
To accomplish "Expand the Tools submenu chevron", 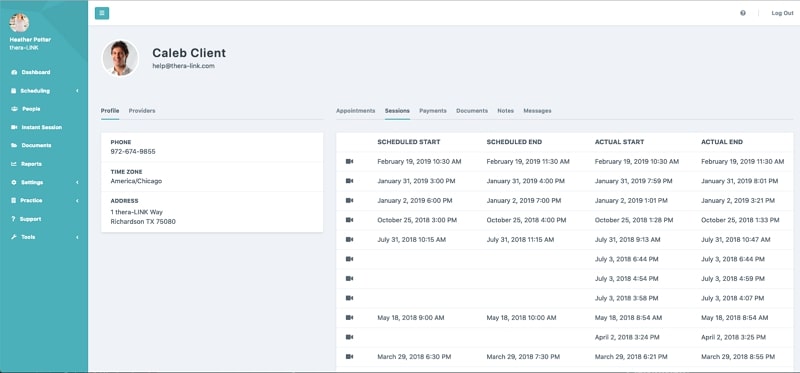I will click(78, 237).
